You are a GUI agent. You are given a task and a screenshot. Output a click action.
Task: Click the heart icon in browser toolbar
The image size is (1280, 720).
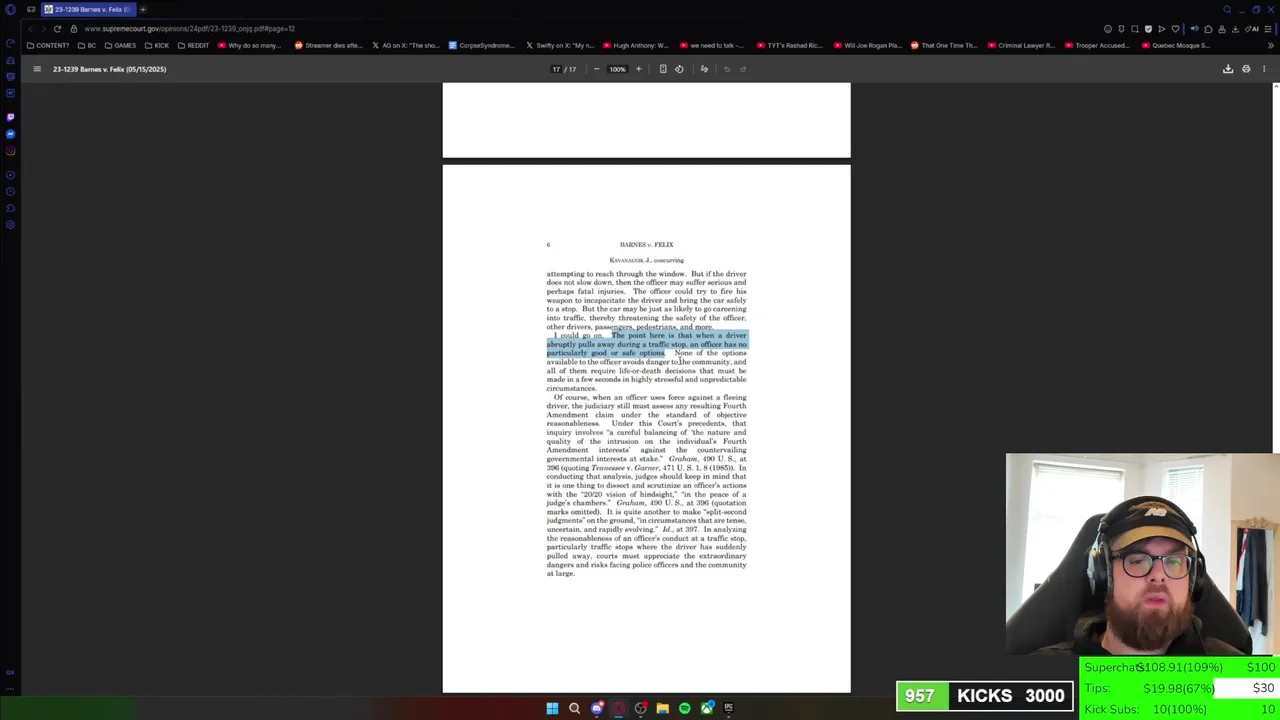[1175, 29]
